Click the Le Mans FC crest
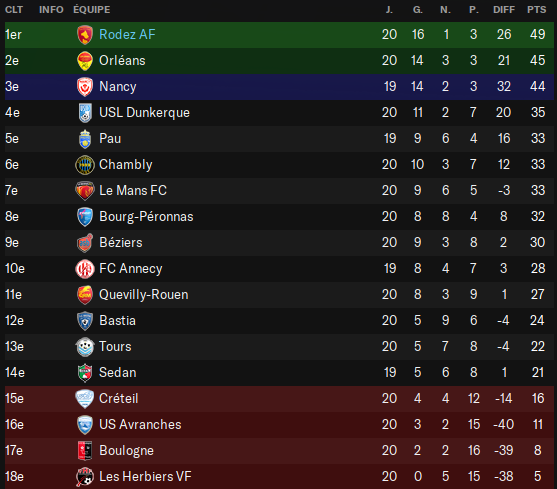The width and height of the screenshot is (557, 489). [x=85, y=191]
